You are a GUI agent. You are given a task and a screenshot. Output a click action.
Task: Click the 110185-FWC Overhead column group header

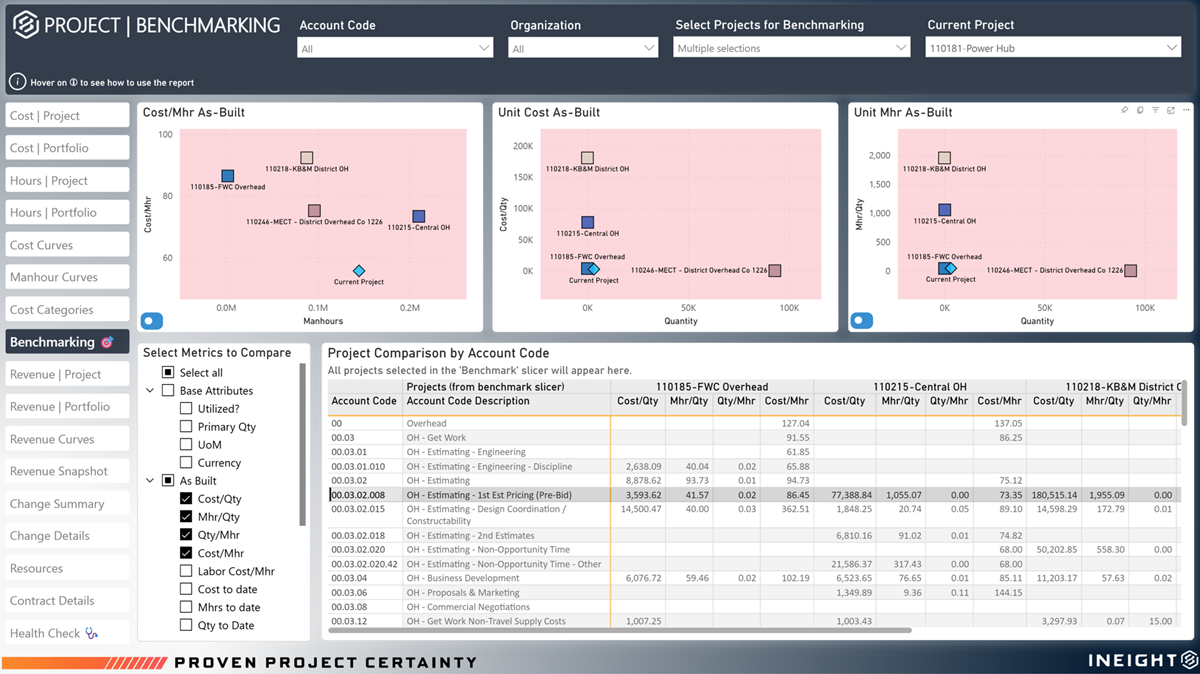pyautogui.click(x=712, y=387)
